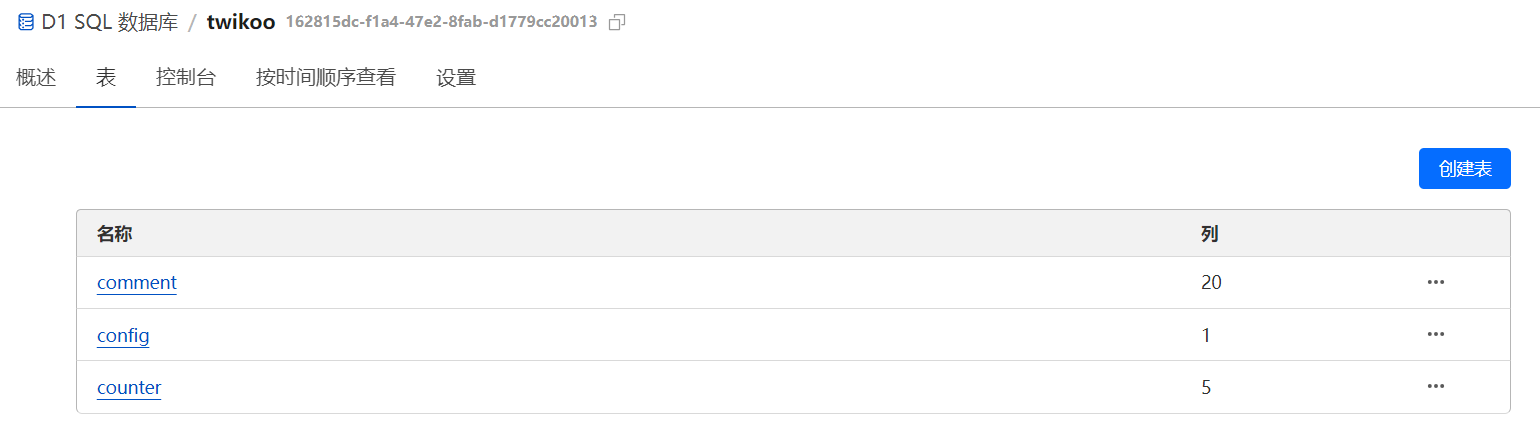The width and height of the screenshot is (1540, 431).
Task: Open the counter table link
Action: pyautogui.click(x=129, y=387)
